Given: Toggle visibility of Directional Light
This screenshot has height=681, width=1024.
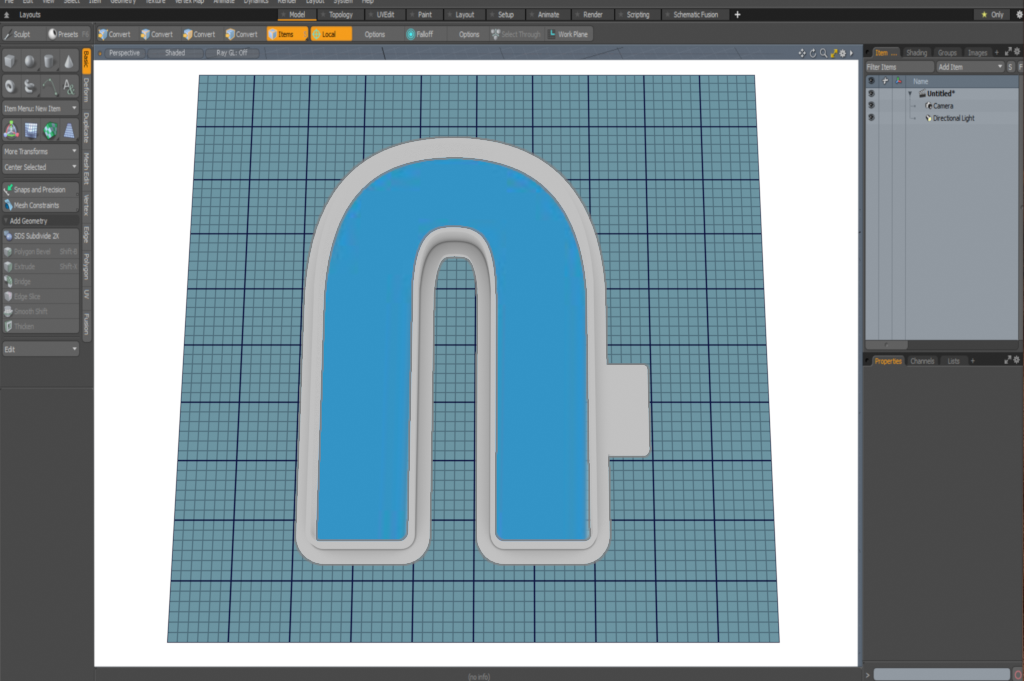Looking at the screenshot, I should click(871, 118).
